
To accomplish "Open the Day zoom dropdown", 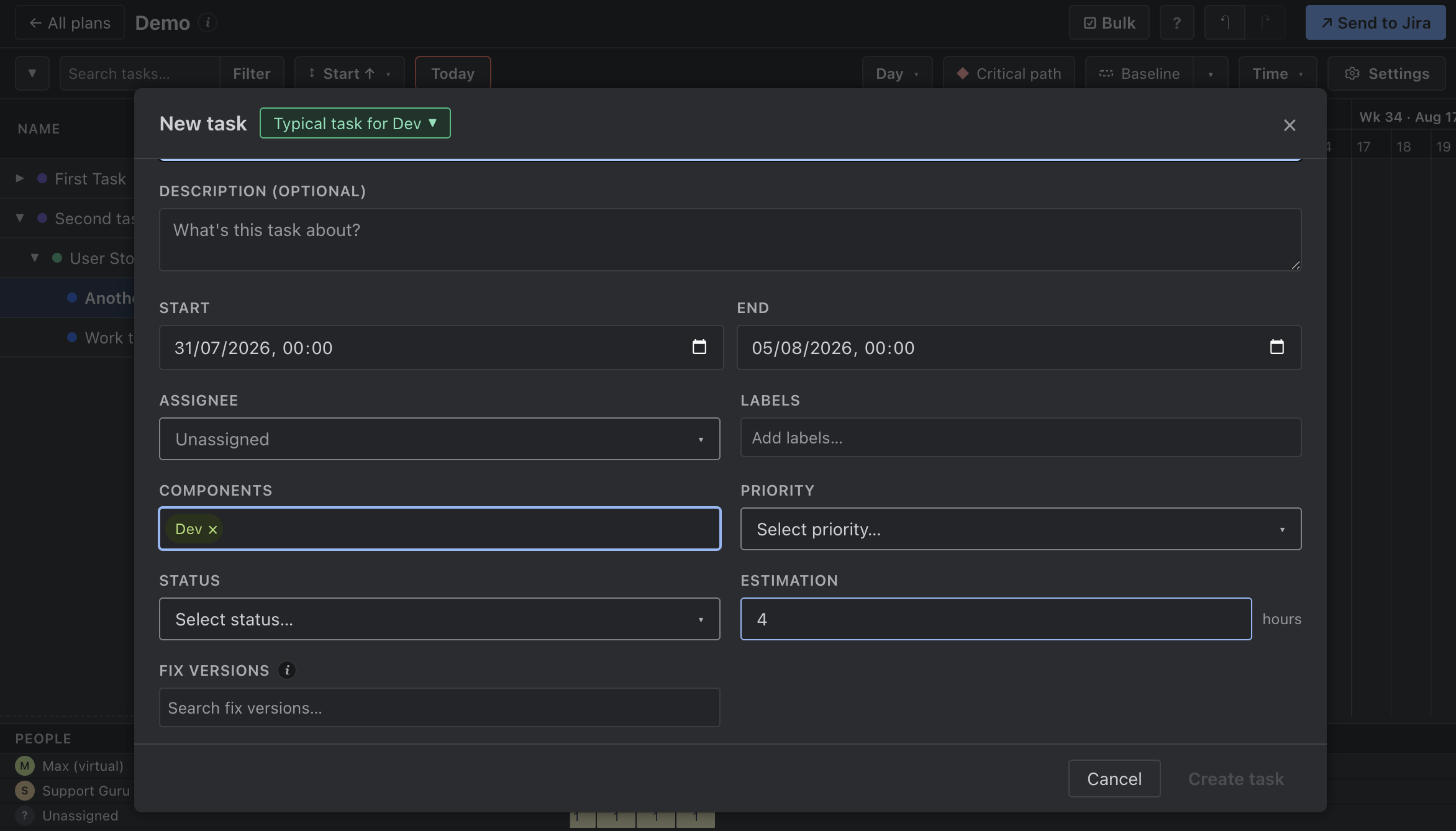I will pos(898,73).
